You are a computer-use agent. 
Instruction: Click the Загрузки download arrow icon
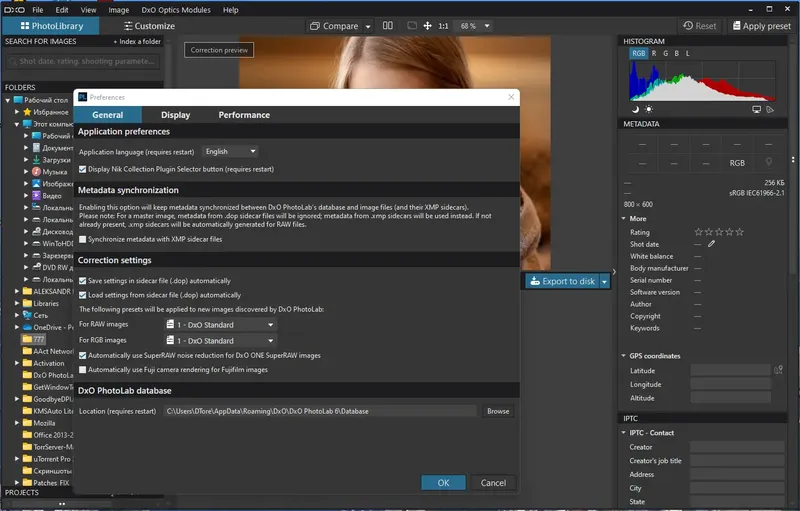(x=36, y=160)
